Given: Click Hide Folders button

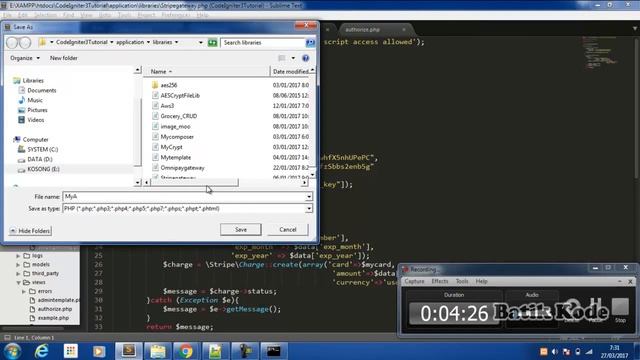Looking at the screenshot, I should point(30,231).
